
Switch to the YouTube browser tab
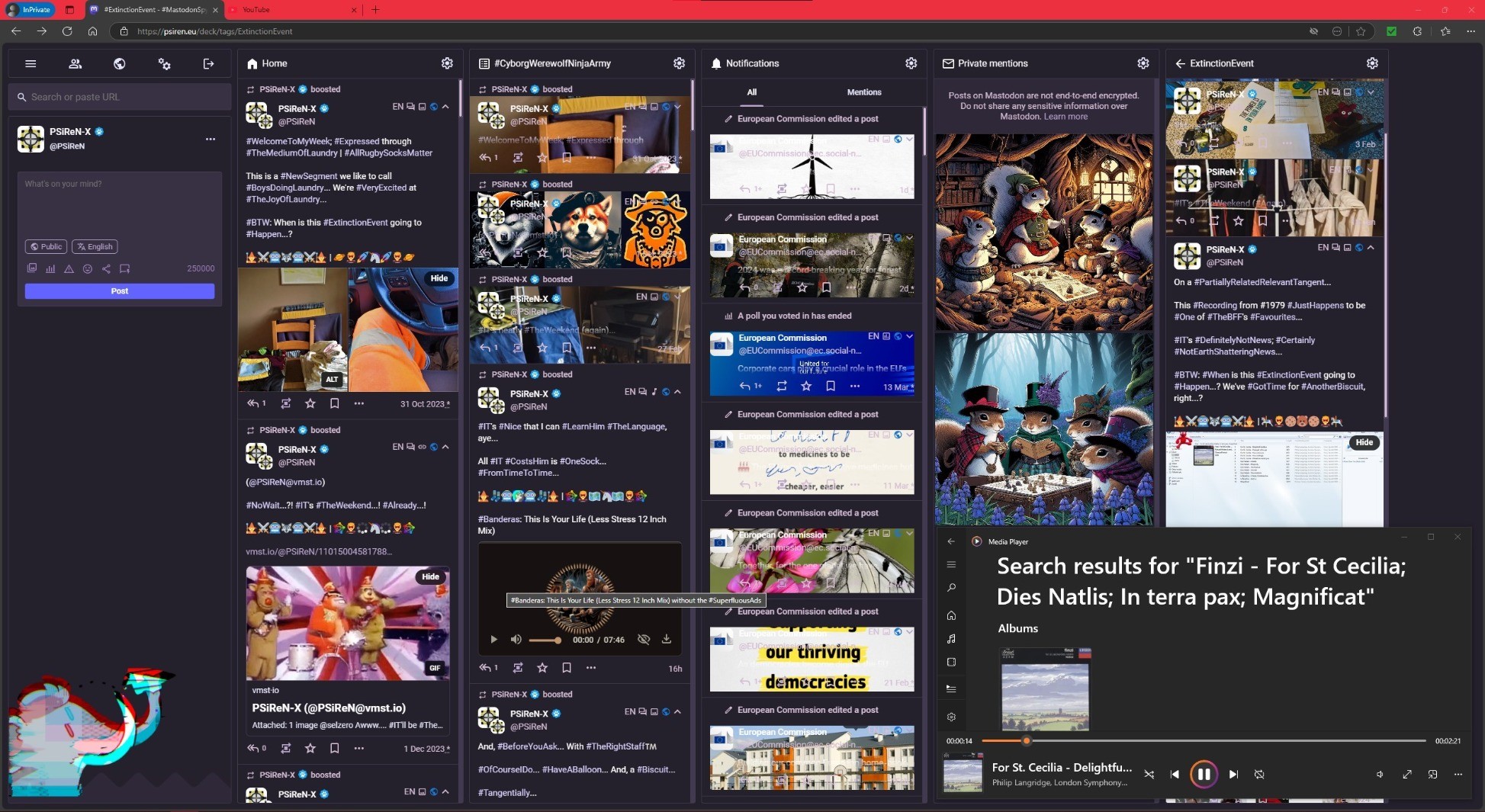(x=294, y=10)
